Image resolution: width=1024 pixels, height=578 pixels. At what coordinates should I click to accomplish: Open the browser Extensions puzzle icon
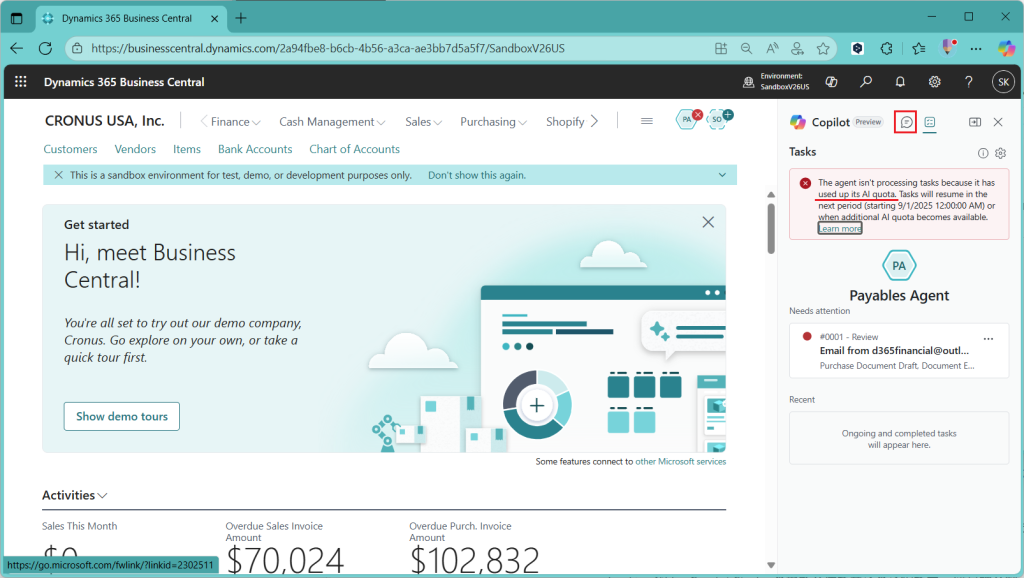pos(886,48)
